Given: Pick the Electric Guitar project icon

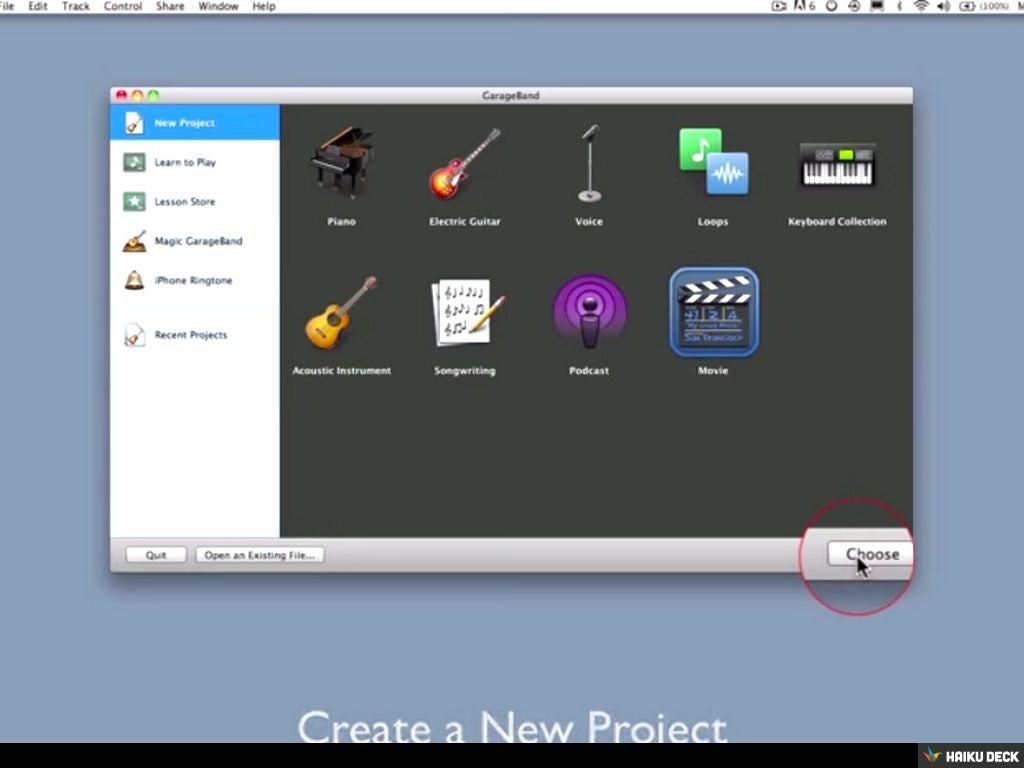Looking at the screenshot, I should pyautogui.click(x=464, y=164).
